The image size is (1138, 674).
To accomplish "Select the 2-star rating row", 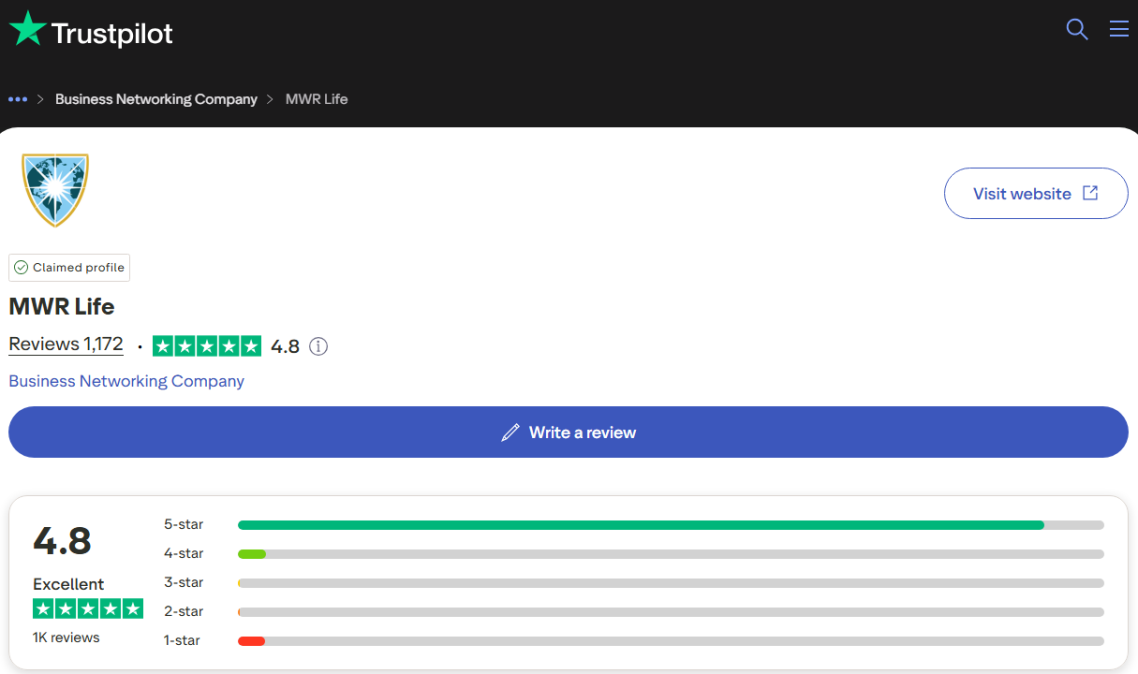I will coord(670,612).
